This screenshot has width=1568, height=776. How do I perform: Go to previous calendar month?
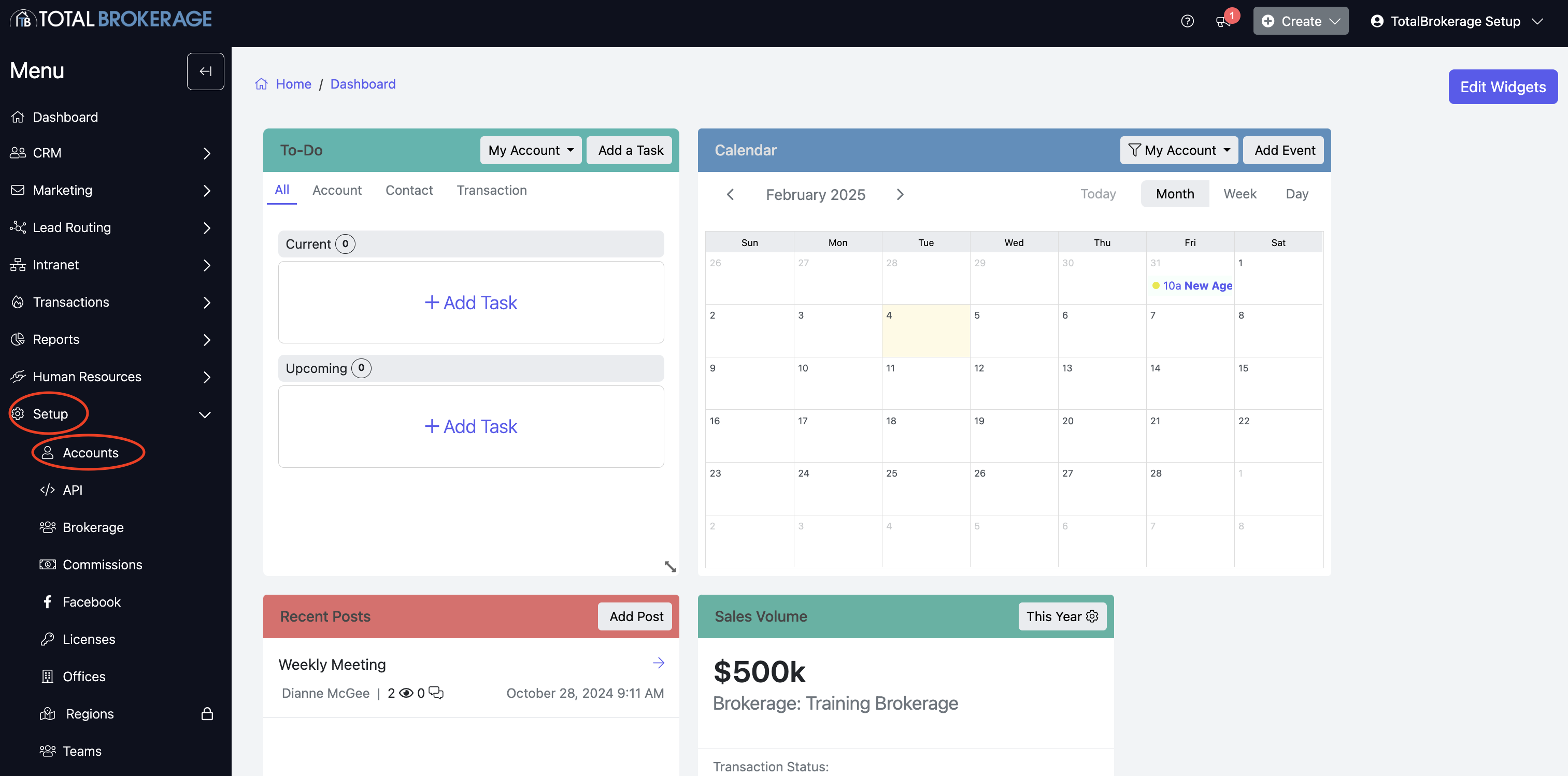(730, 194)
